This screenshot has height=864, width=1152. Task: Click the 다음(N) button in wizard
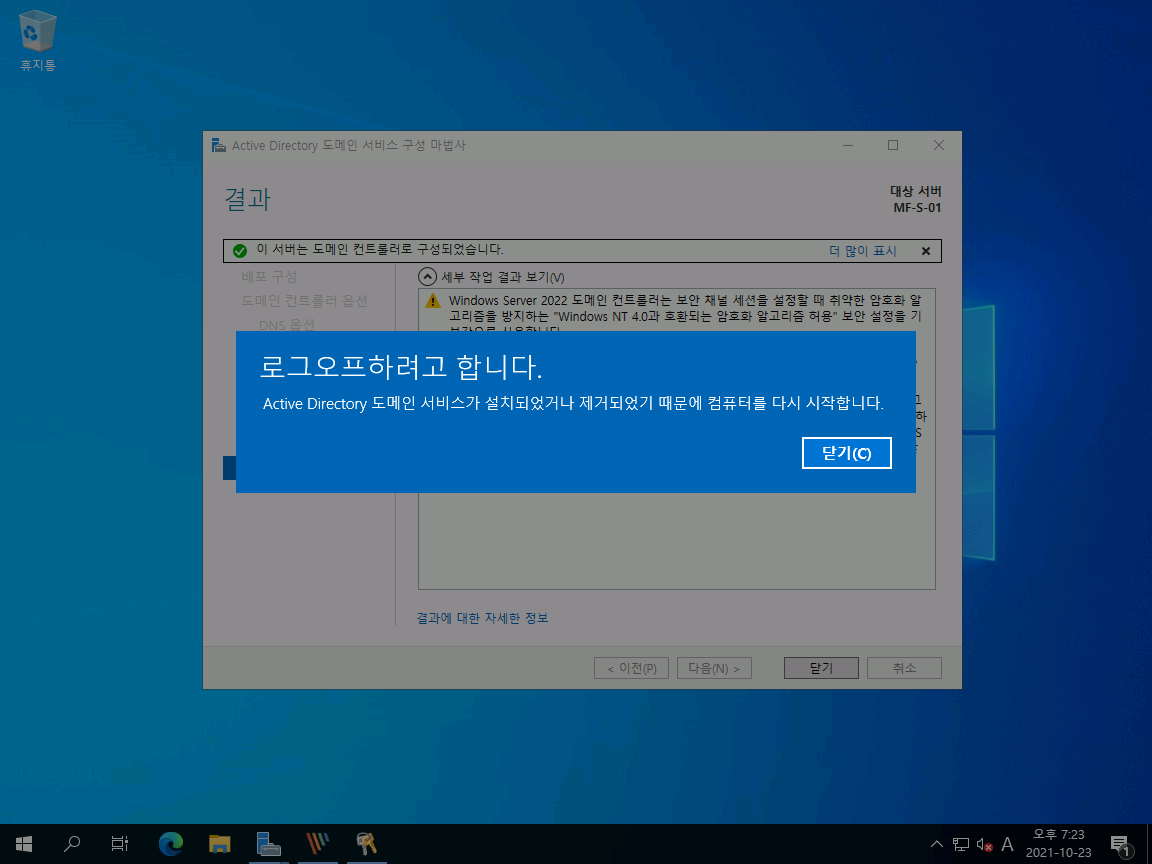tap(714, 668)
